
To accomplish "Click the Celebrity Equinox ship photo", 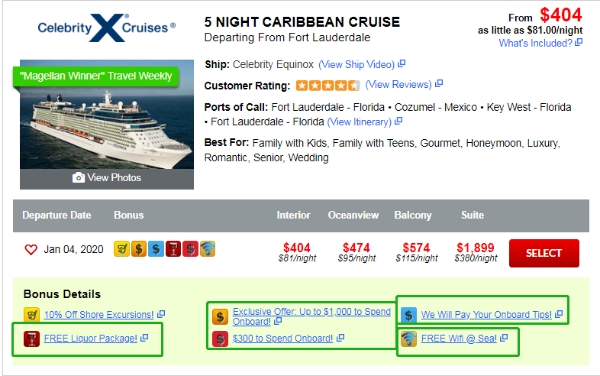I will [107, 114].
